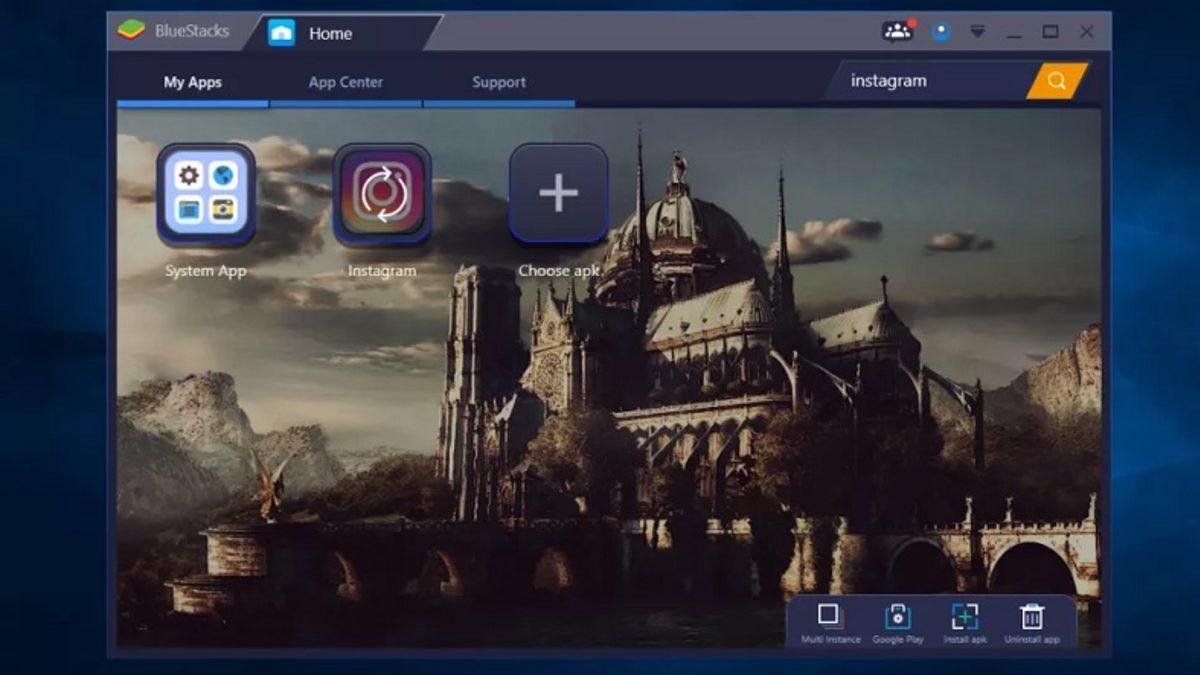The width and height of the screenshot is (1200, 675).
Task: Click Install apk in bottom toolbar
Action: [965, 622]
